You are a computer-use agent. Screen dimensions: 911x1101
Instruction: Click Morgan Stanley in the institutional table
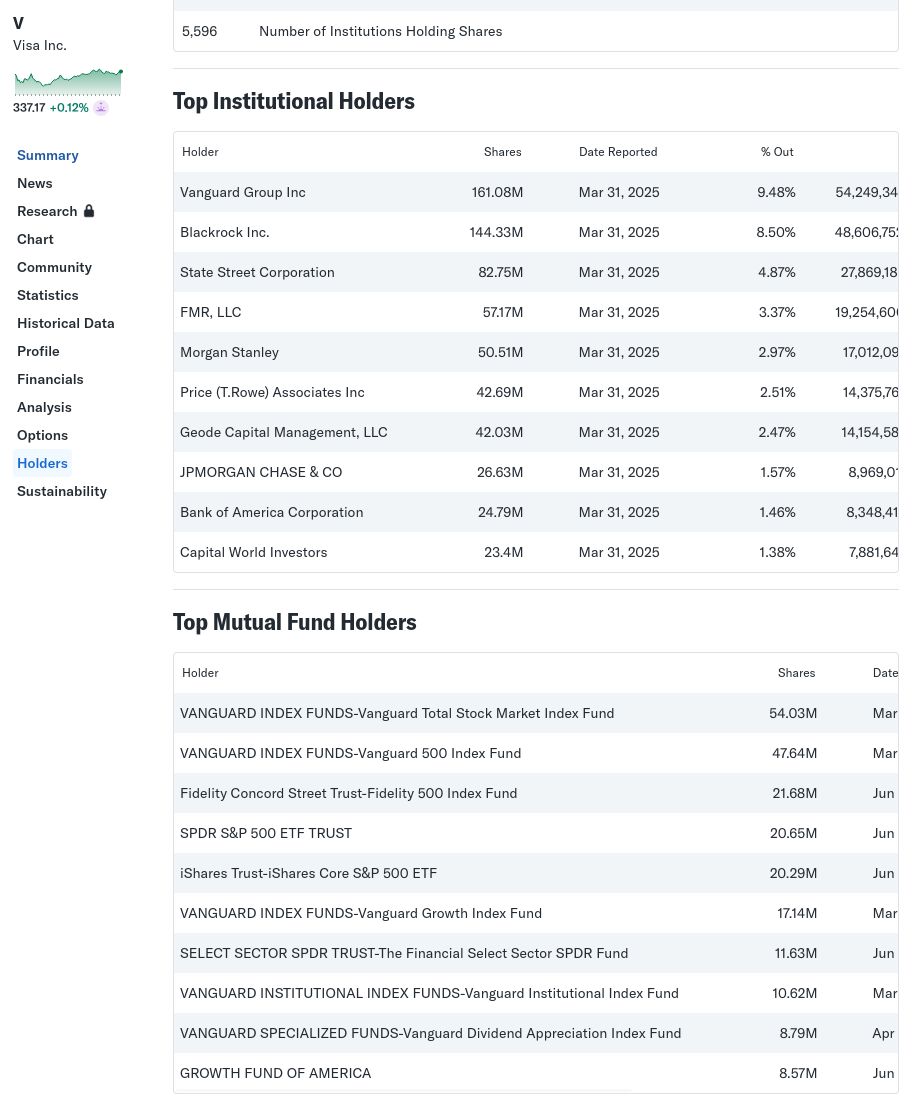click(229, 352)
